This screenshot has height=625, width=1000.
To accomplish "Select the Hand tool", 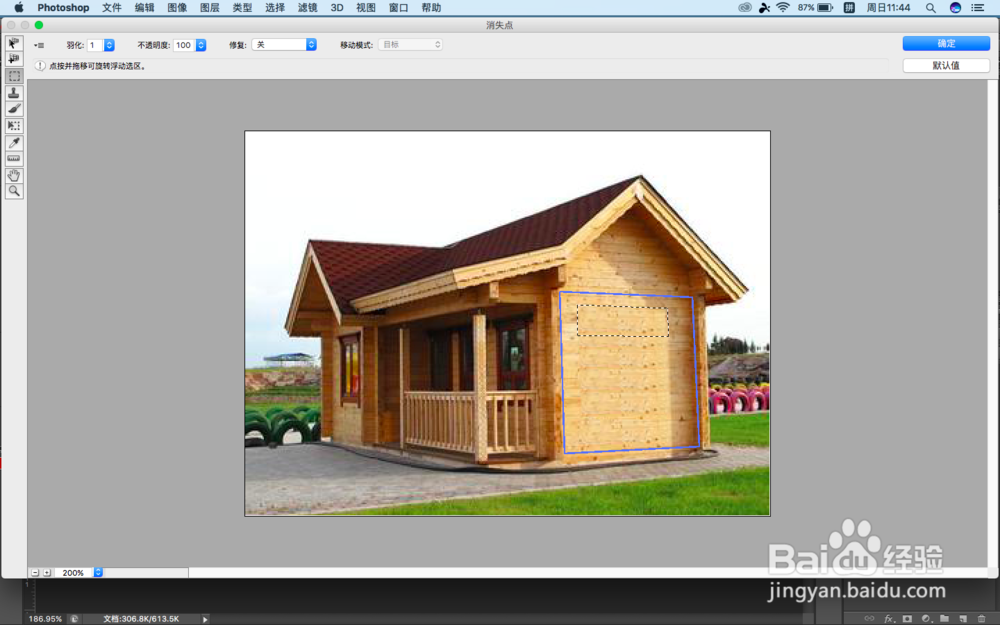I will [x=14, y=175].
